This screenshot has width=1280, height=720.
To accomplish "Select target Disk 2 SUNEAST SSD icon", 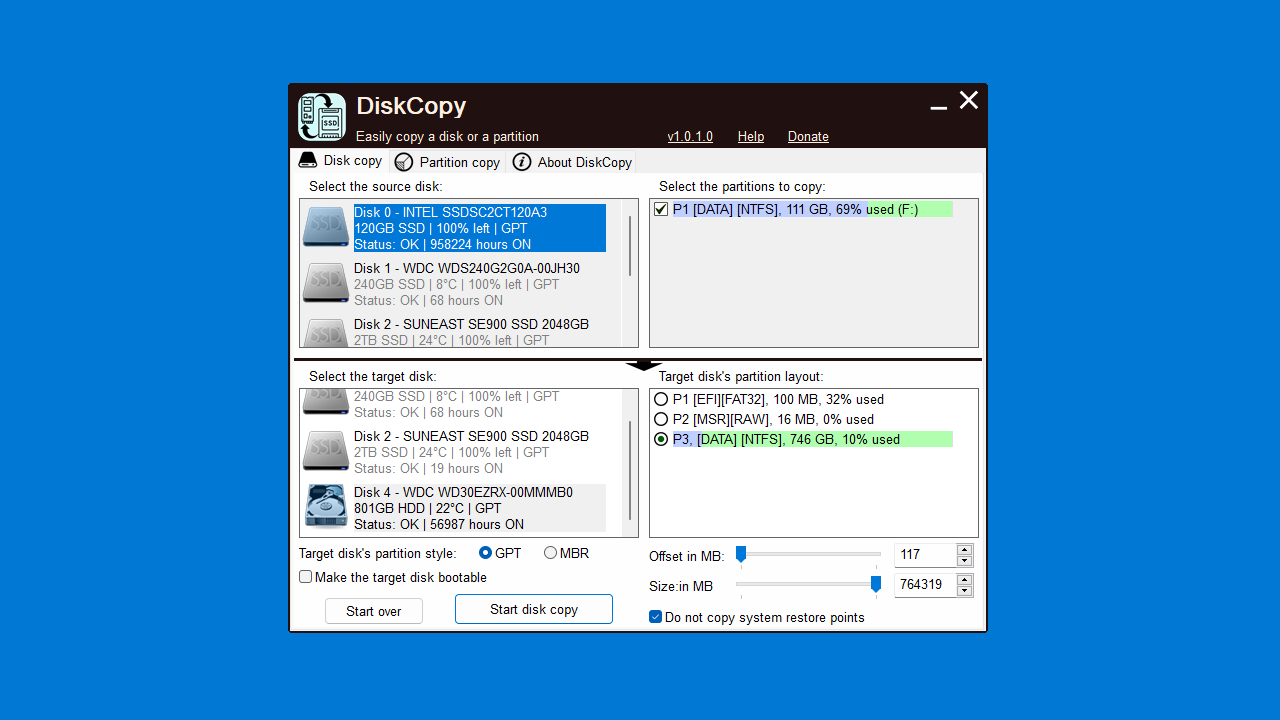I will 326,452.
